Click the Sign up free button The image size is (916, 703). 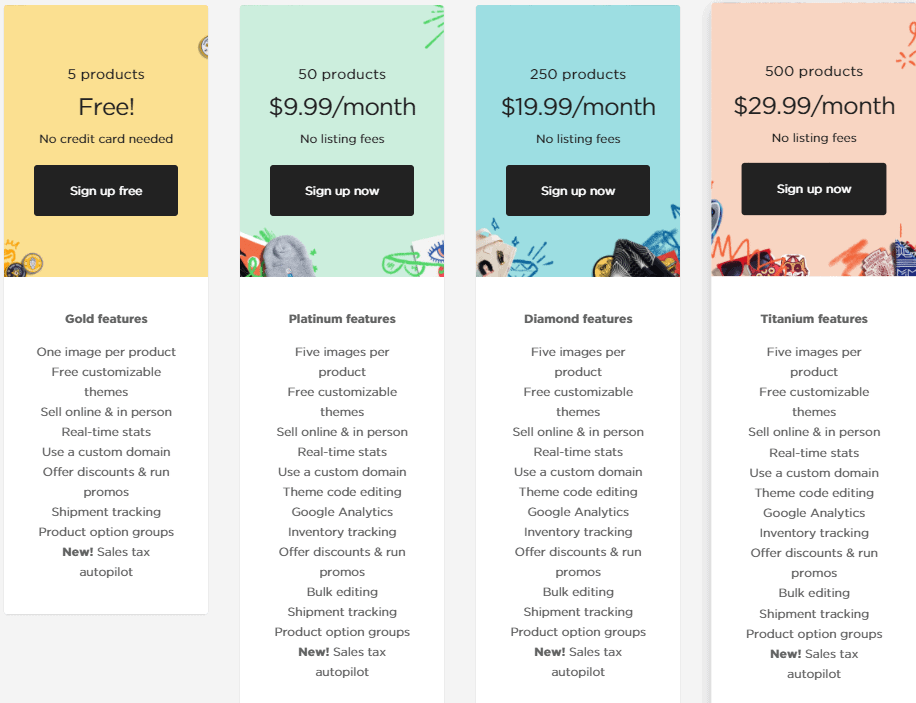[x=106, y=190]
